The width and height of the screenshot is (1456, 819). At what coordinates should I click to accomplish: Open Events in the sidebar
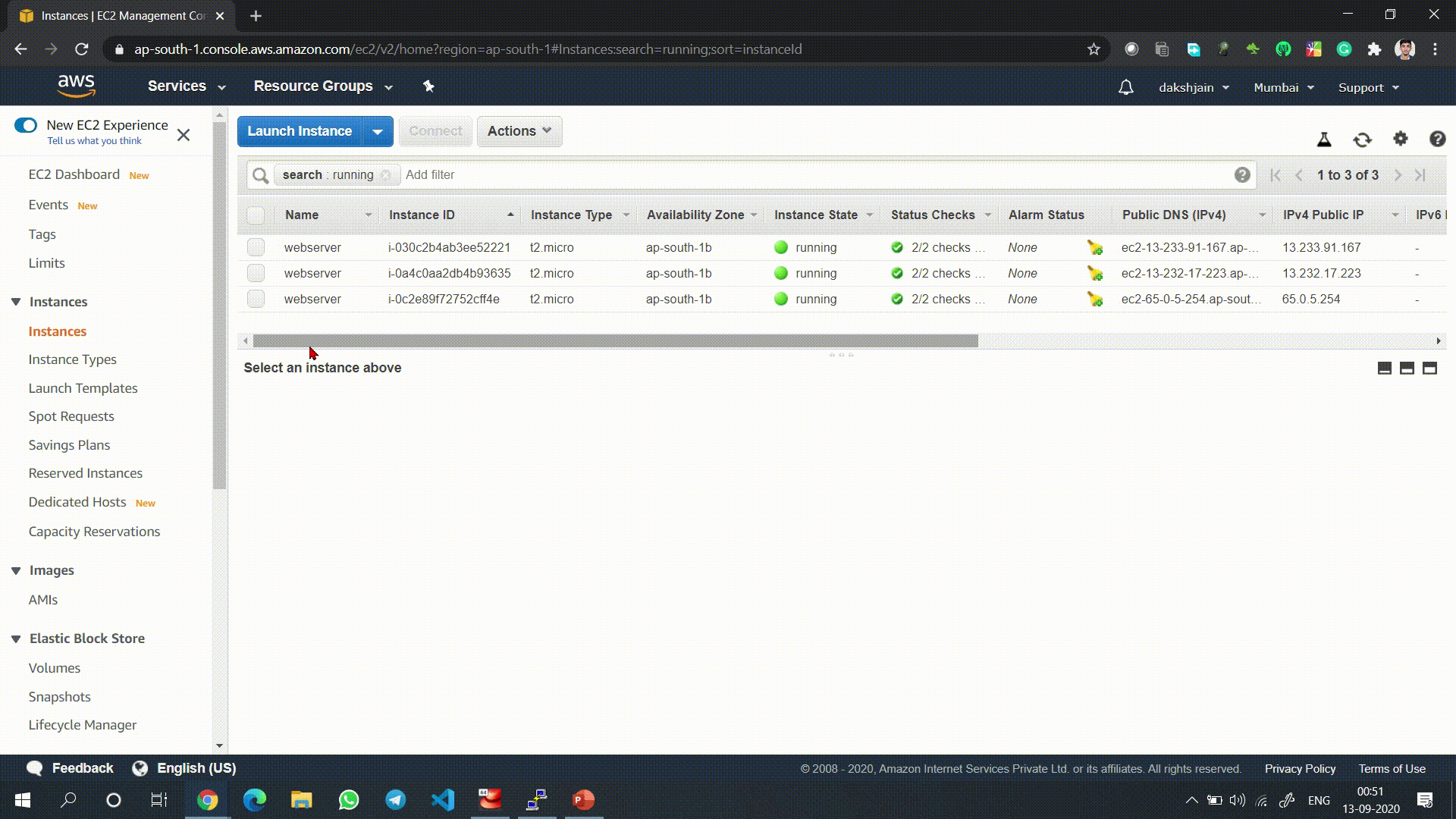click(49, 205)
